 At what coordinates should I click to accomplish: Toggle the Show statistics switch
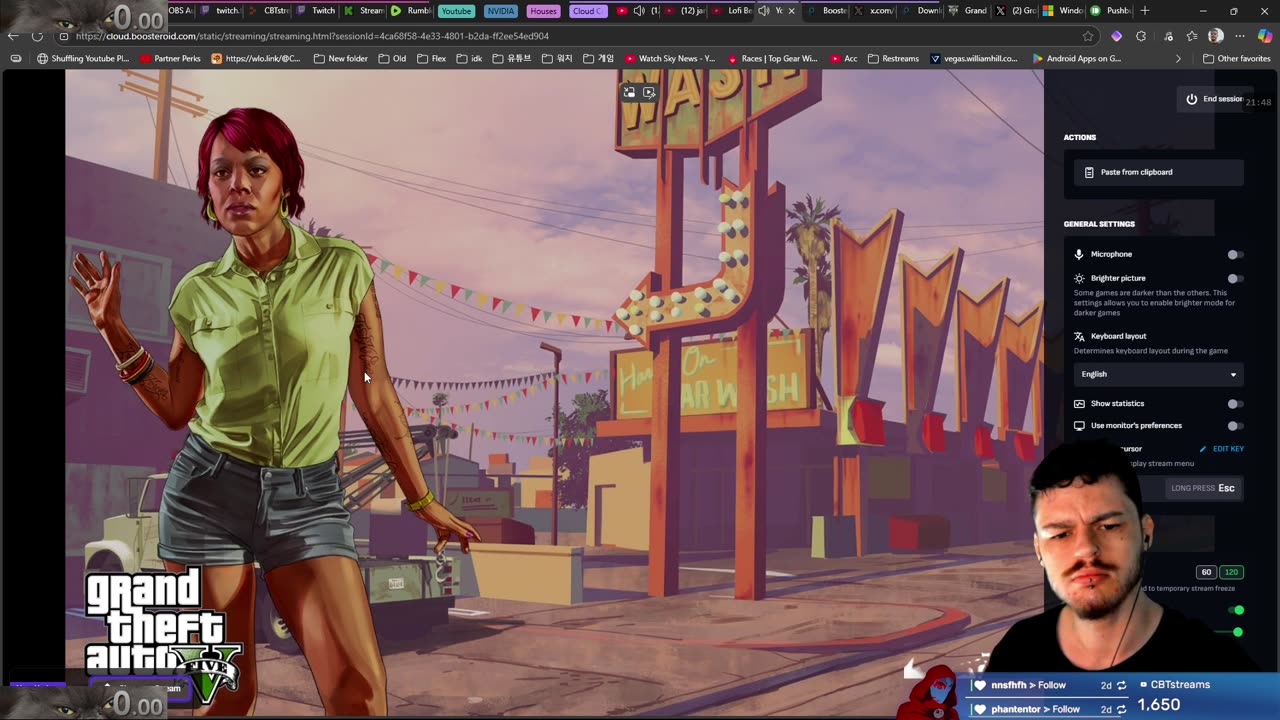[1235, 404]
